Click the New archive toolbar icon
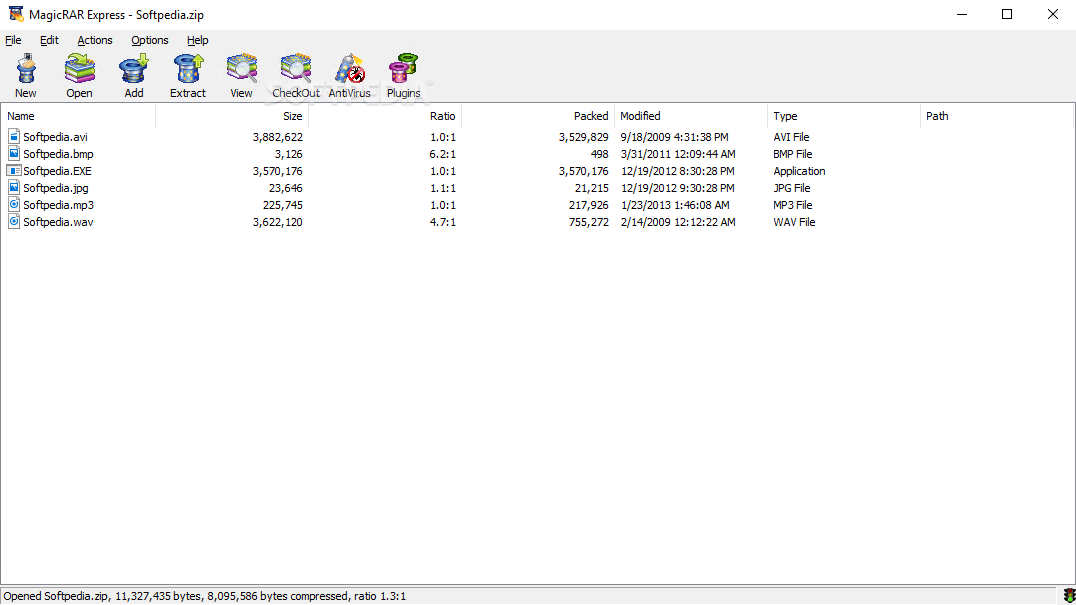The width and height of the screenshot is (1076, 605). coord(26,69)
